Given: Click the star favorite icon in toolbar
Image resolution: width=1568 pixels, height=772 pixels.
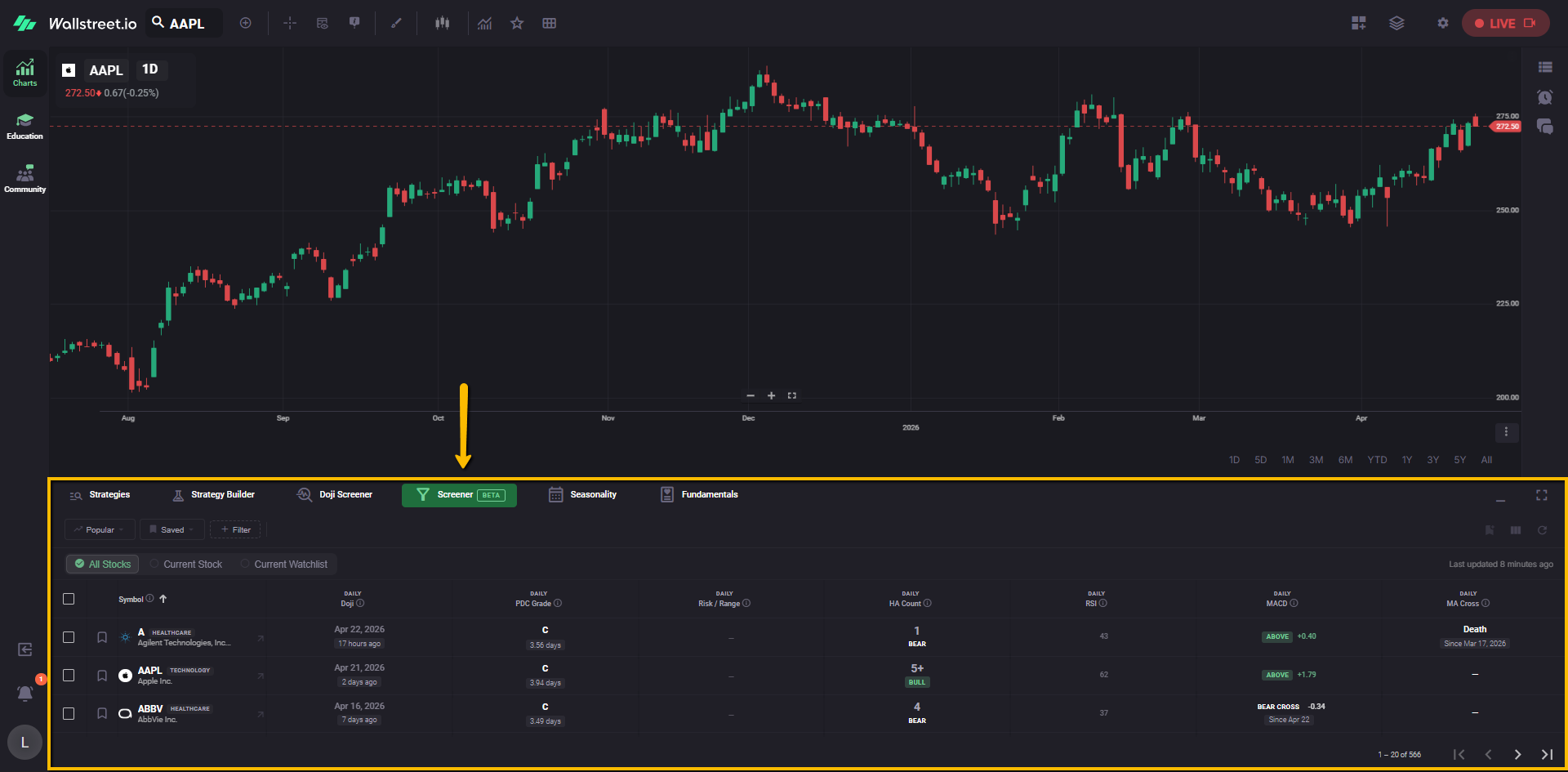Looking at the screenshot, I should (517, 23).
